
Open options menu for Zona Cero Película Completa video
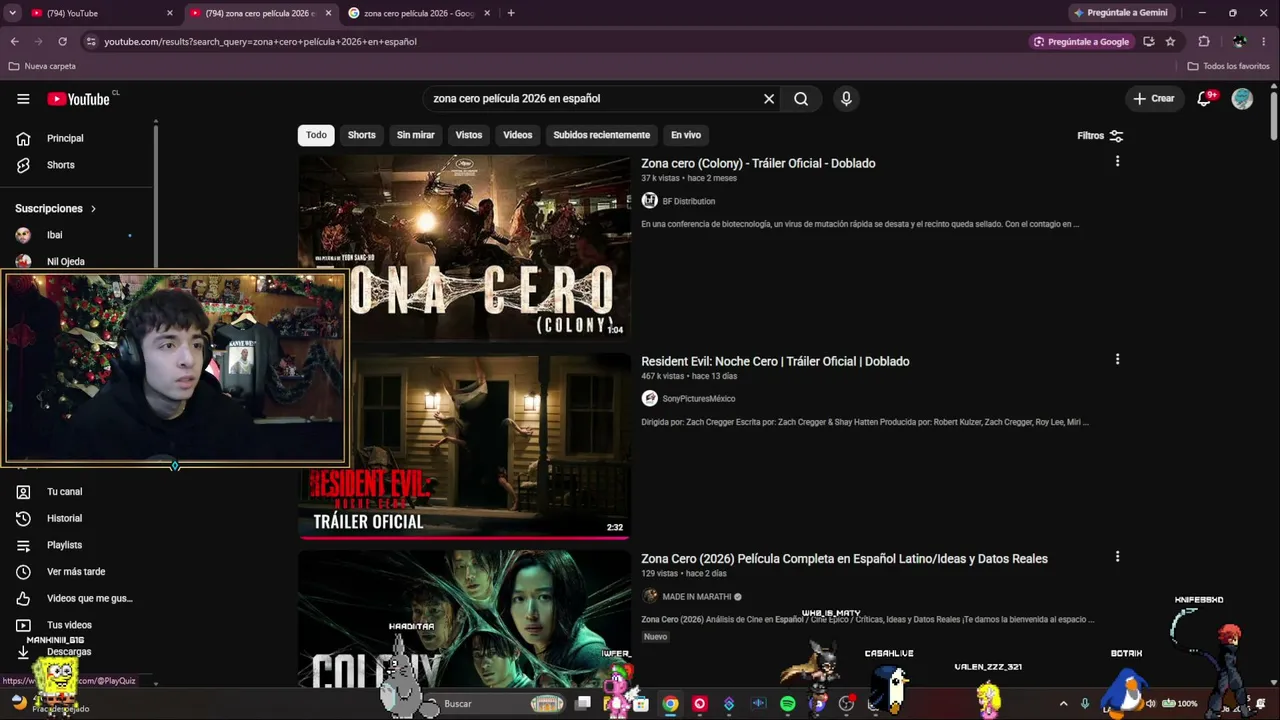click(1117, 556)
